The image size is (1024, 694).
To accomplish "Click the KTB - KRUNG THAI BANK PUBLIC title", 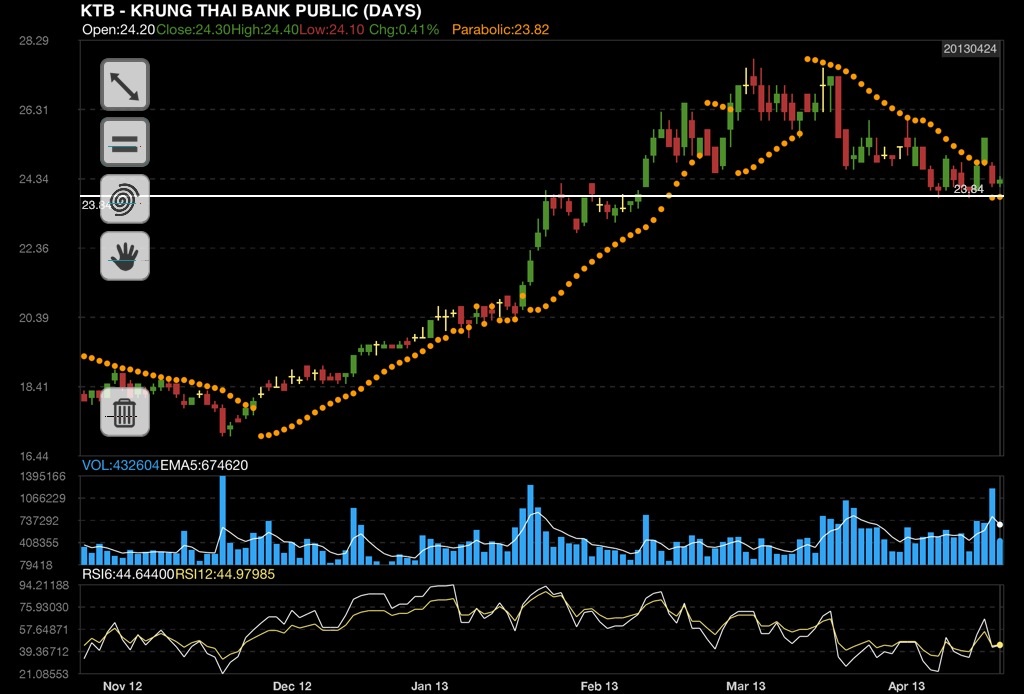I will click(251, 10).
